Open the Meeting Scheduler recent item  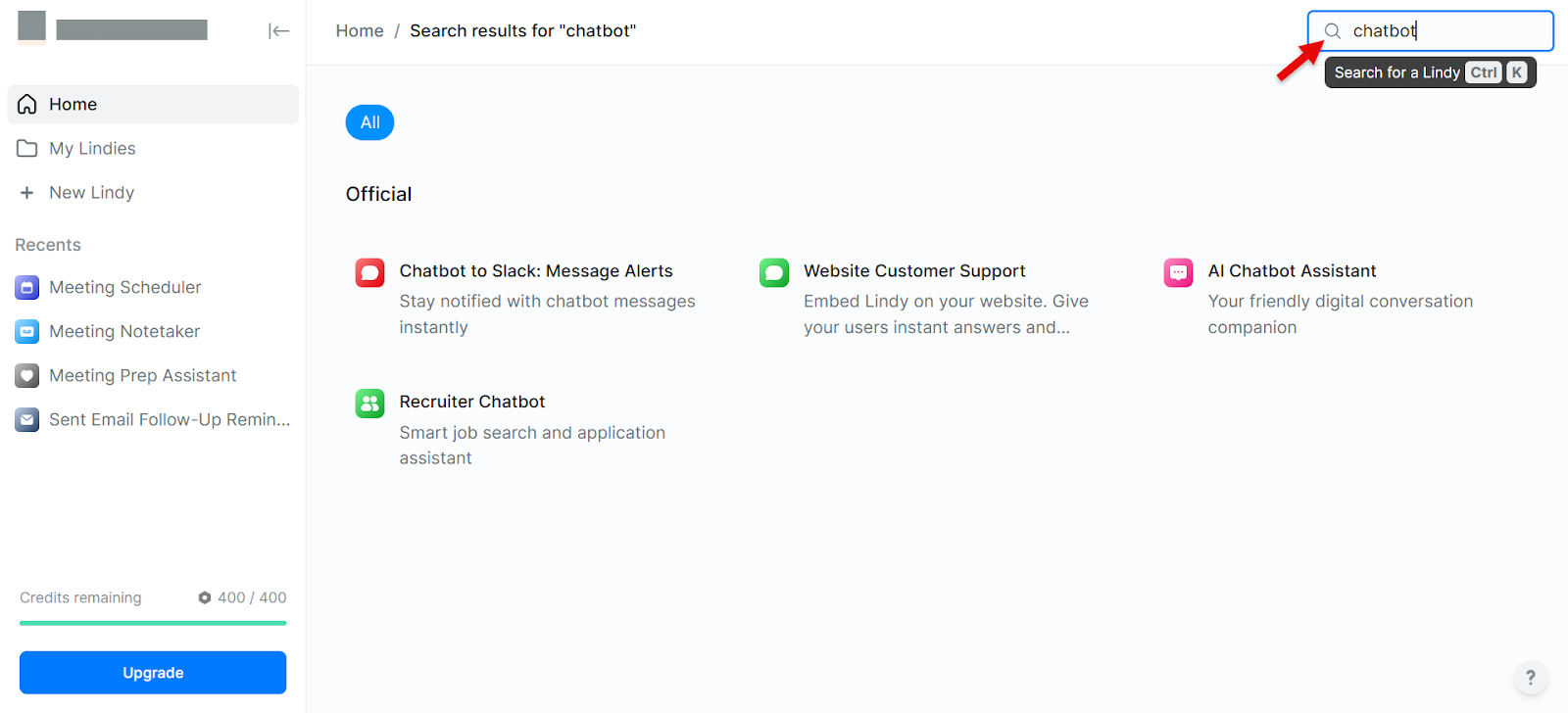tap(153, 287)
